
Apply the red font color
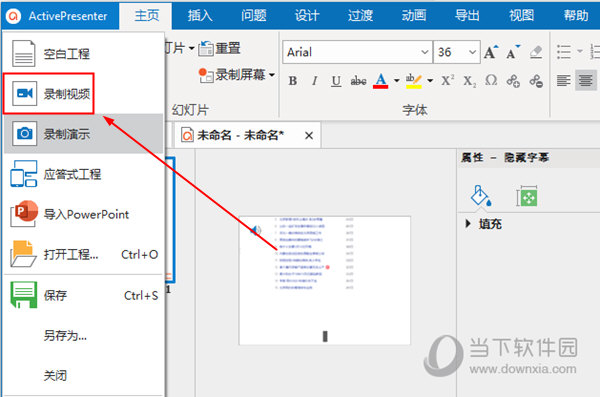point(380,81)
